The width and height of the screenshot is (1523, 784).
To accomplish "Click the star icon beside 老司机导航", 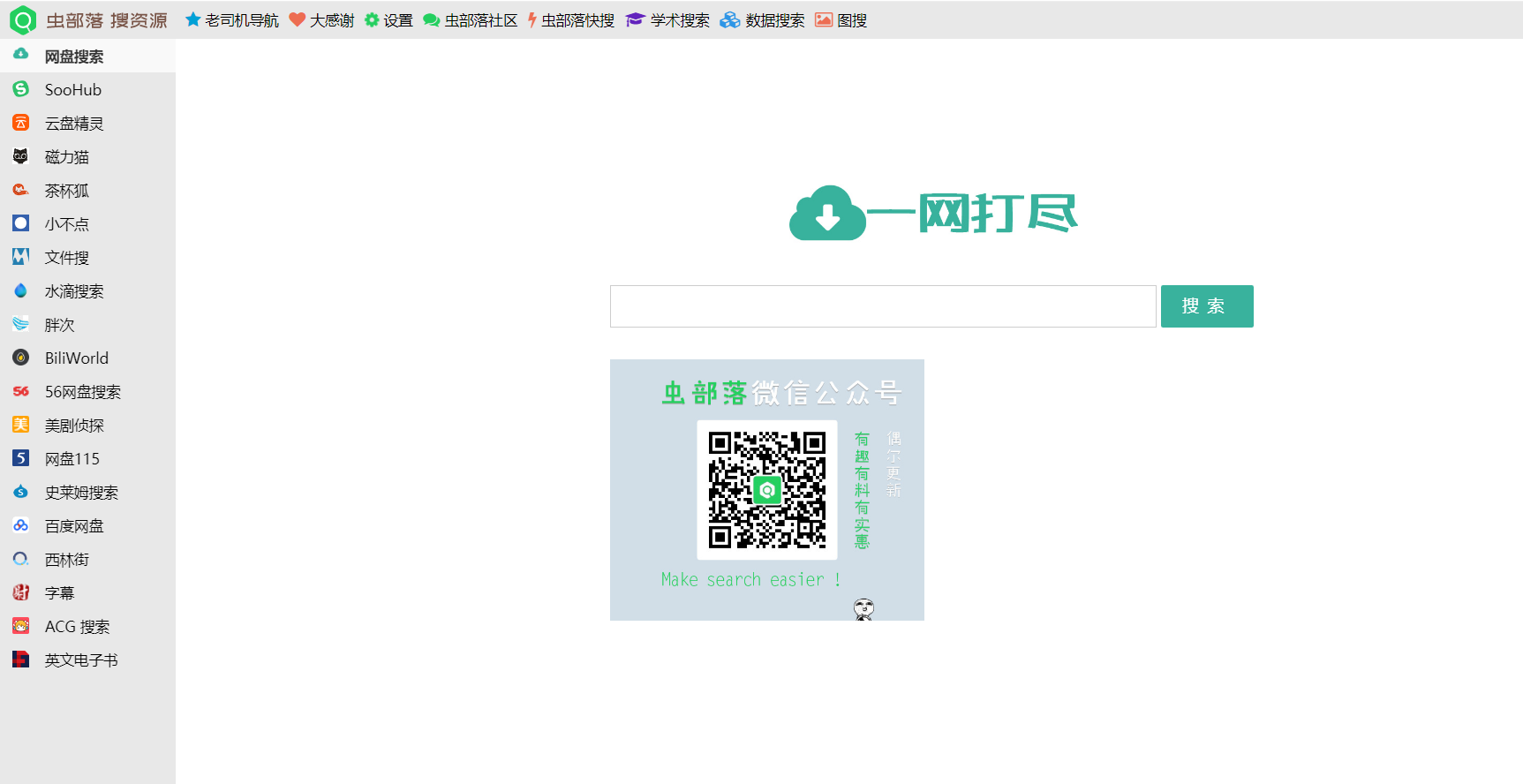I will pyautogui.click(x=192, y=19).
